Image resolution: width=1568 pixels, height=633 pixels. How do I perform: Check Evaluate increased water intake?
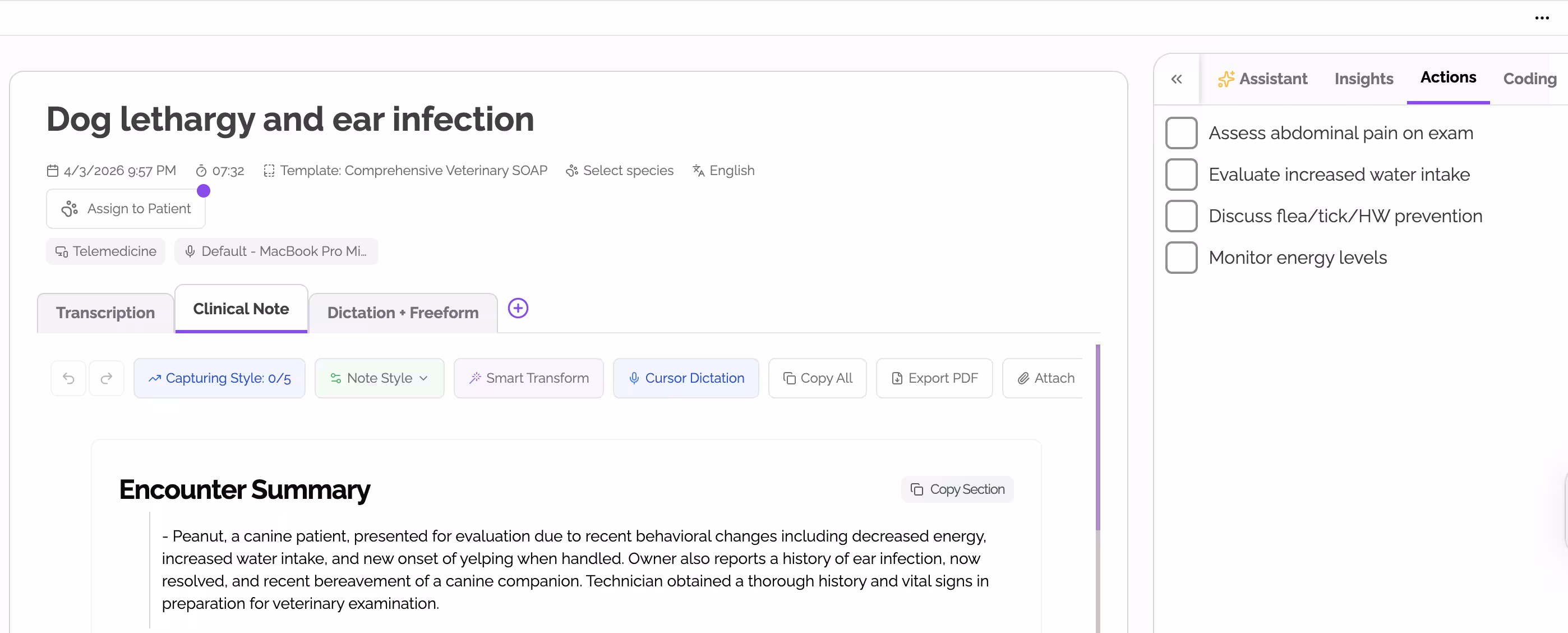(1182, 174)
